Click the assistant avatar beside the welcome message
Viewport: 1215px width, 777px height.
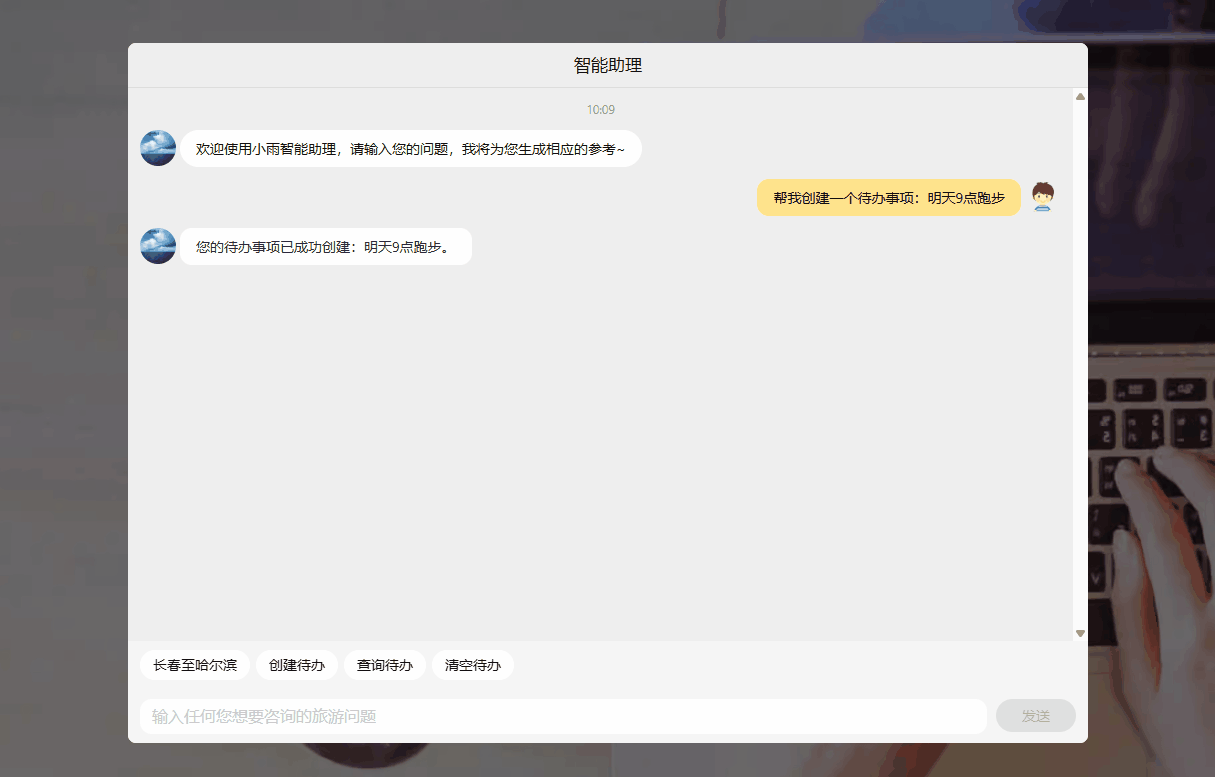[158, 148]
